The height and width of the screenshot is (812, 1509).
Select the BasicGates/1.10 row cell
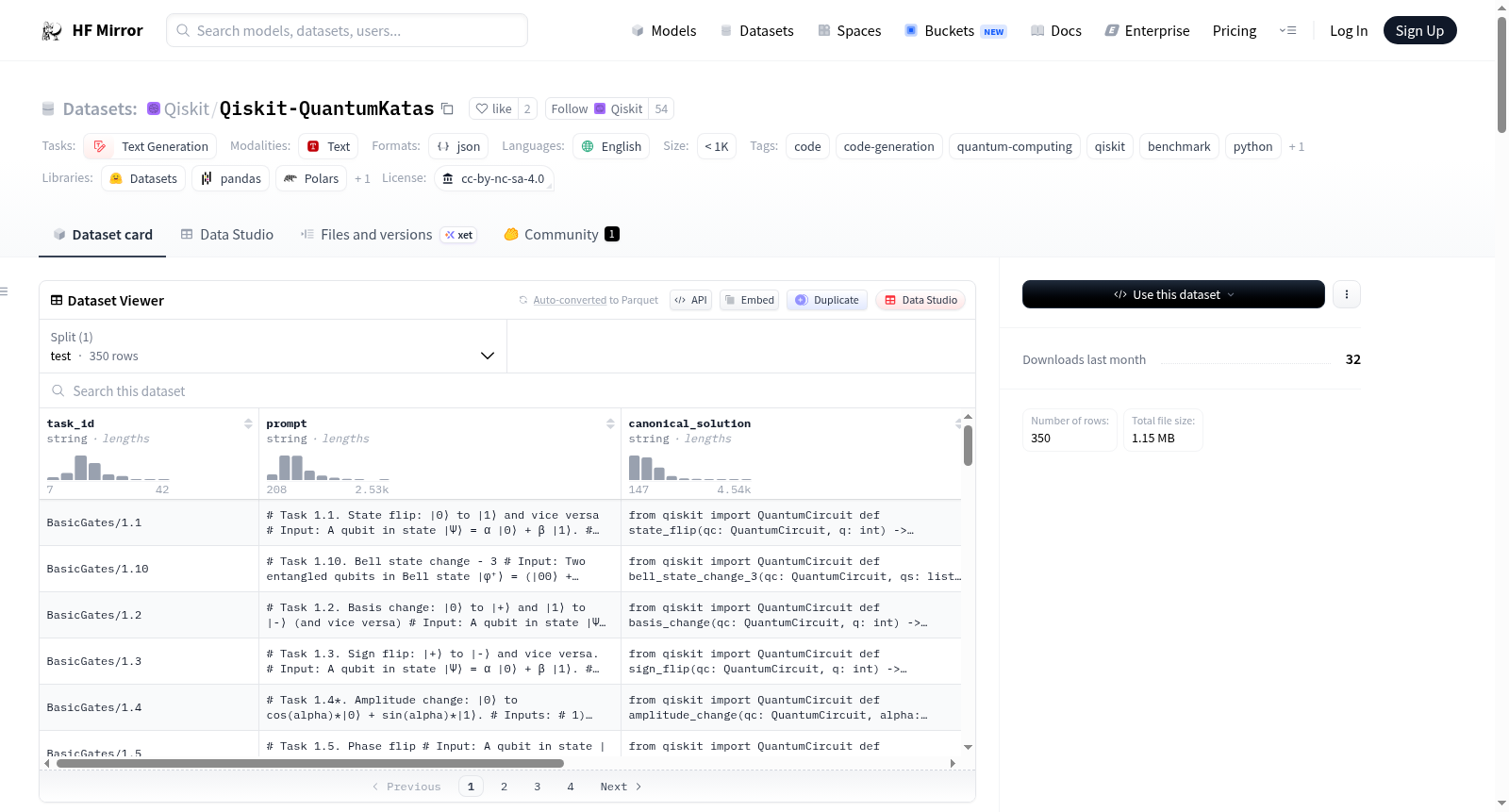(x=149, y=569)
